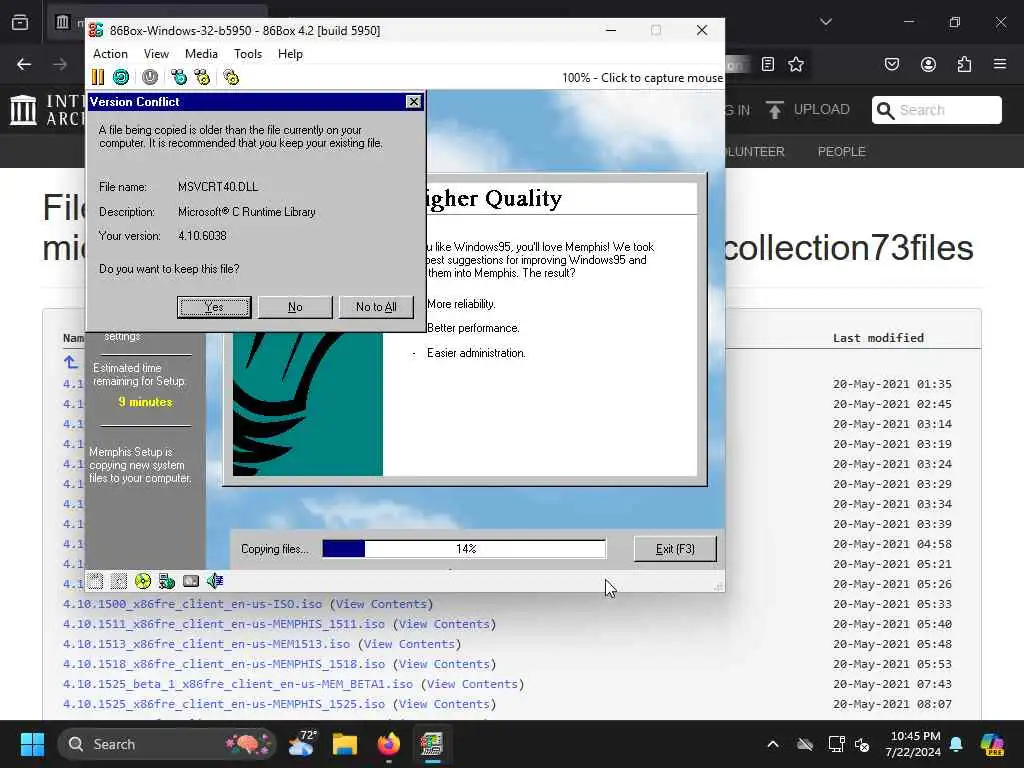Go back in the Firefox browser
This screenshot has width=1024, height=768.
point(24,64)
